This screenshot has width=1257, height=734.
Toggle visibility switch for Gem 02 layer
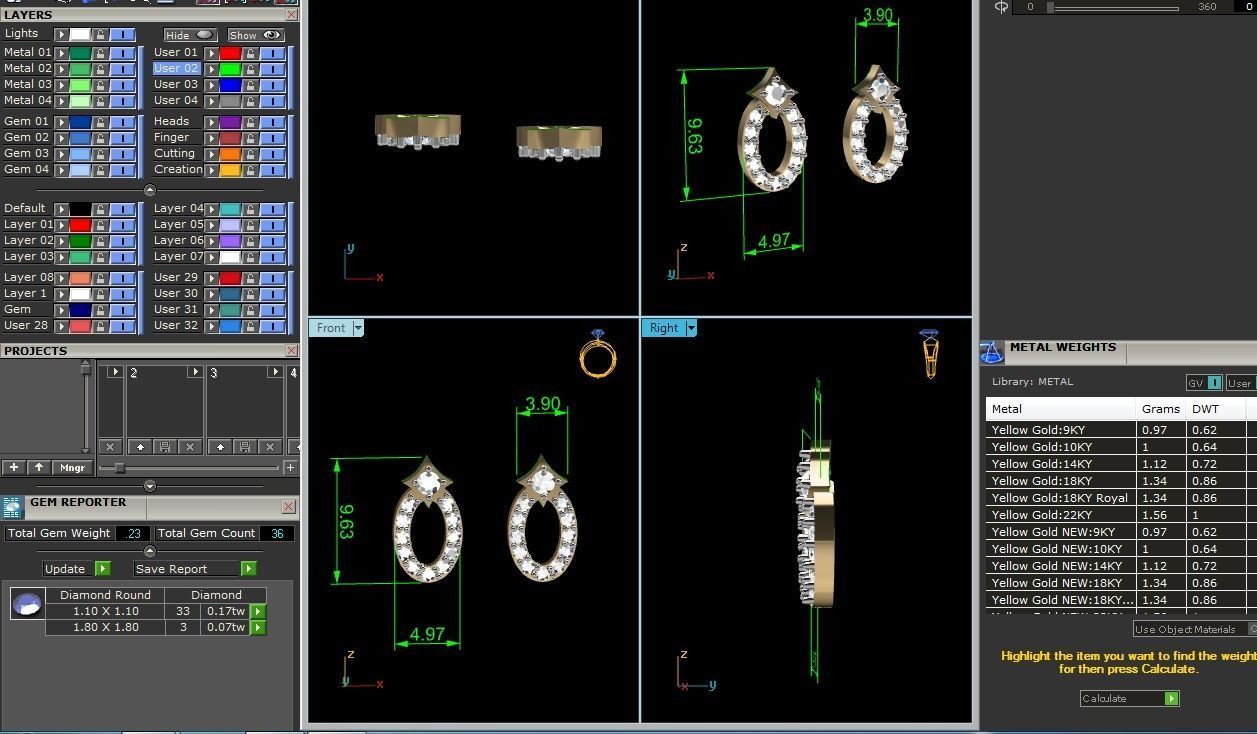click(x=122, y=138)
